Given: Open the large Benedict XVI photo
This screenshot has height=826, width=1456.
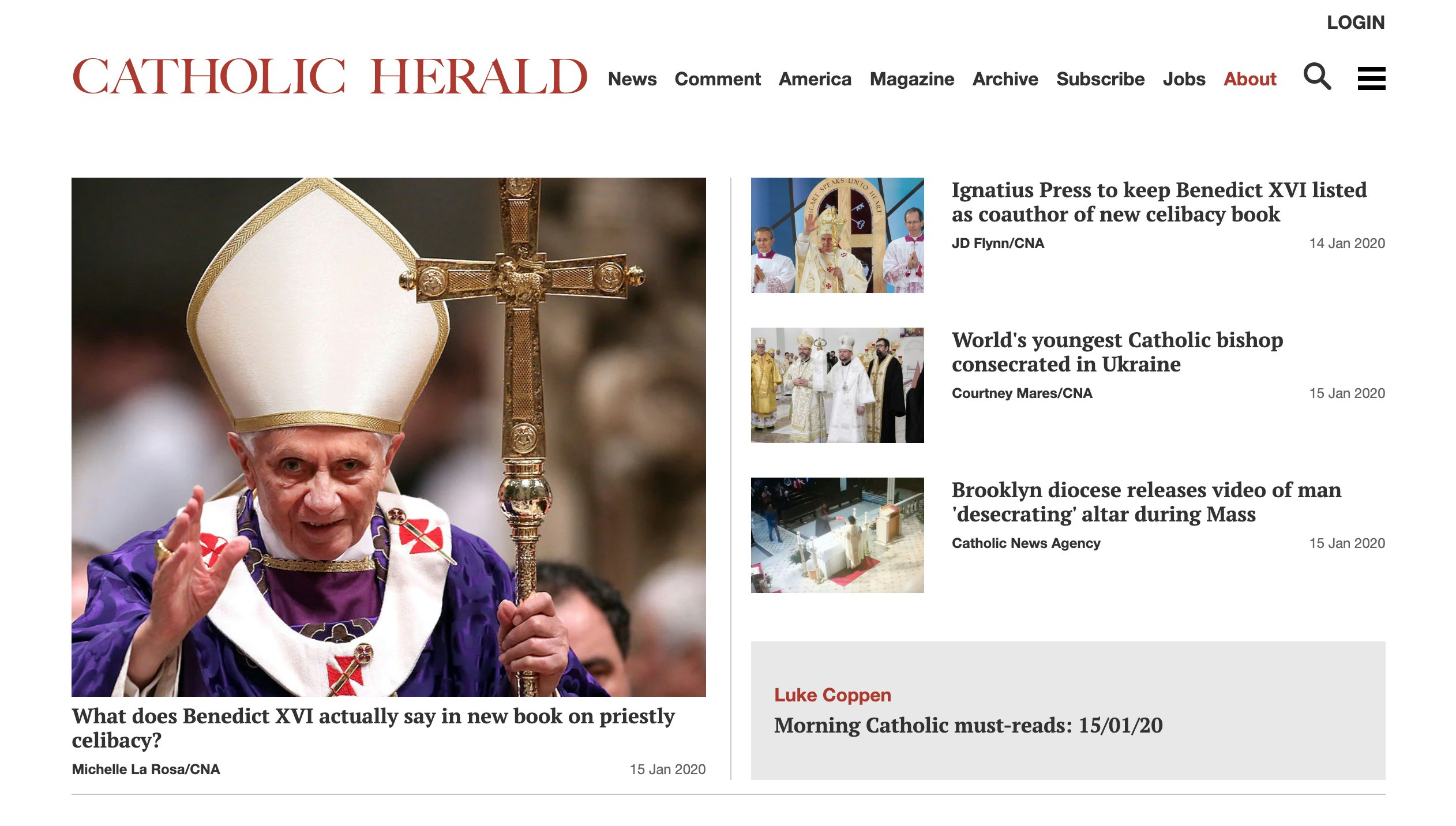Looking at the screenshot, I should click(x=389, y=437).
